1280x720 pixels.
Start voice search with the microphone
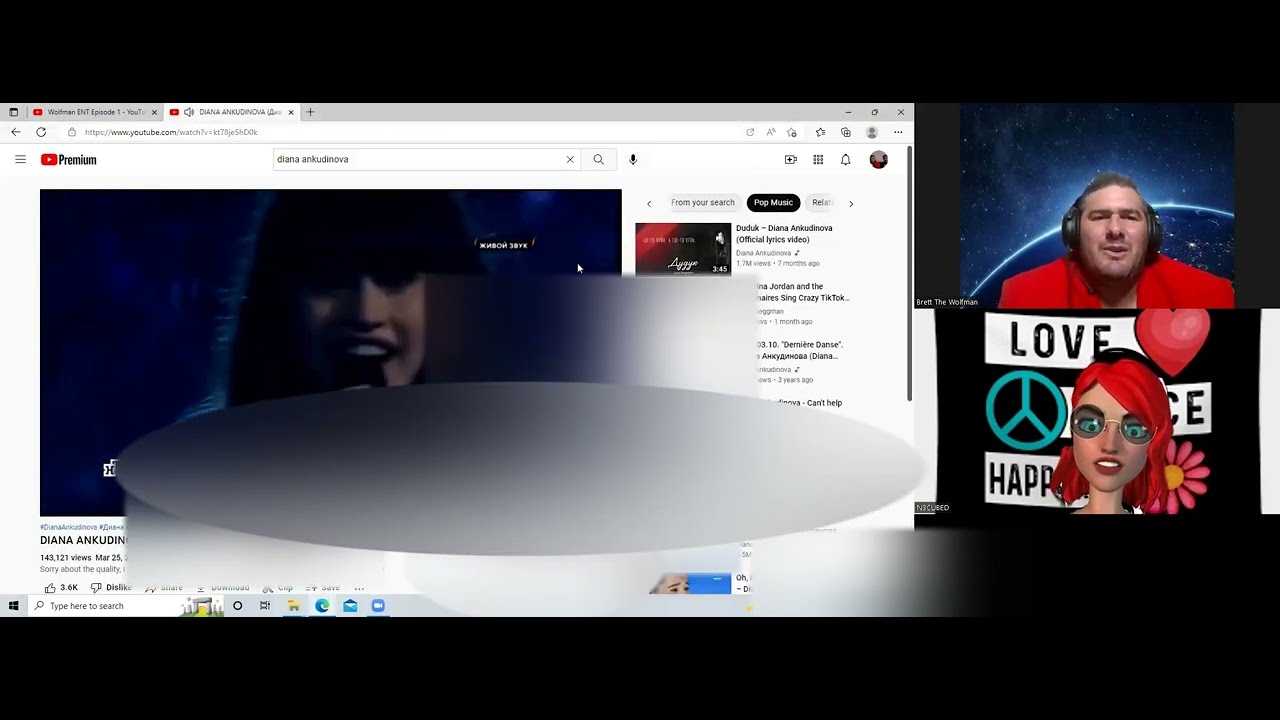(x=632, y=159)
